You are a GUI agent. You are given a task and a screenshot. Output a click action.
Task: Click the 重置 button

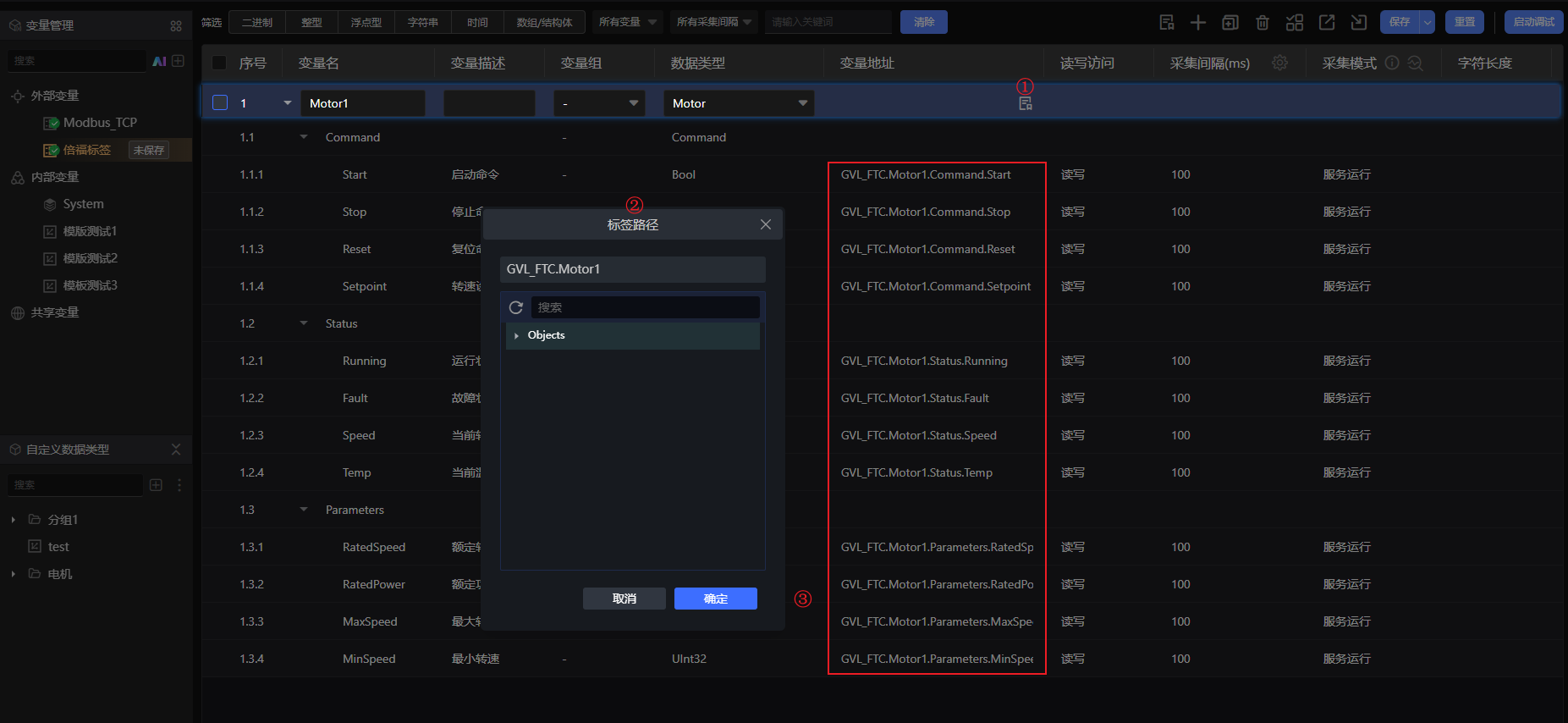tap(1465, 22)
